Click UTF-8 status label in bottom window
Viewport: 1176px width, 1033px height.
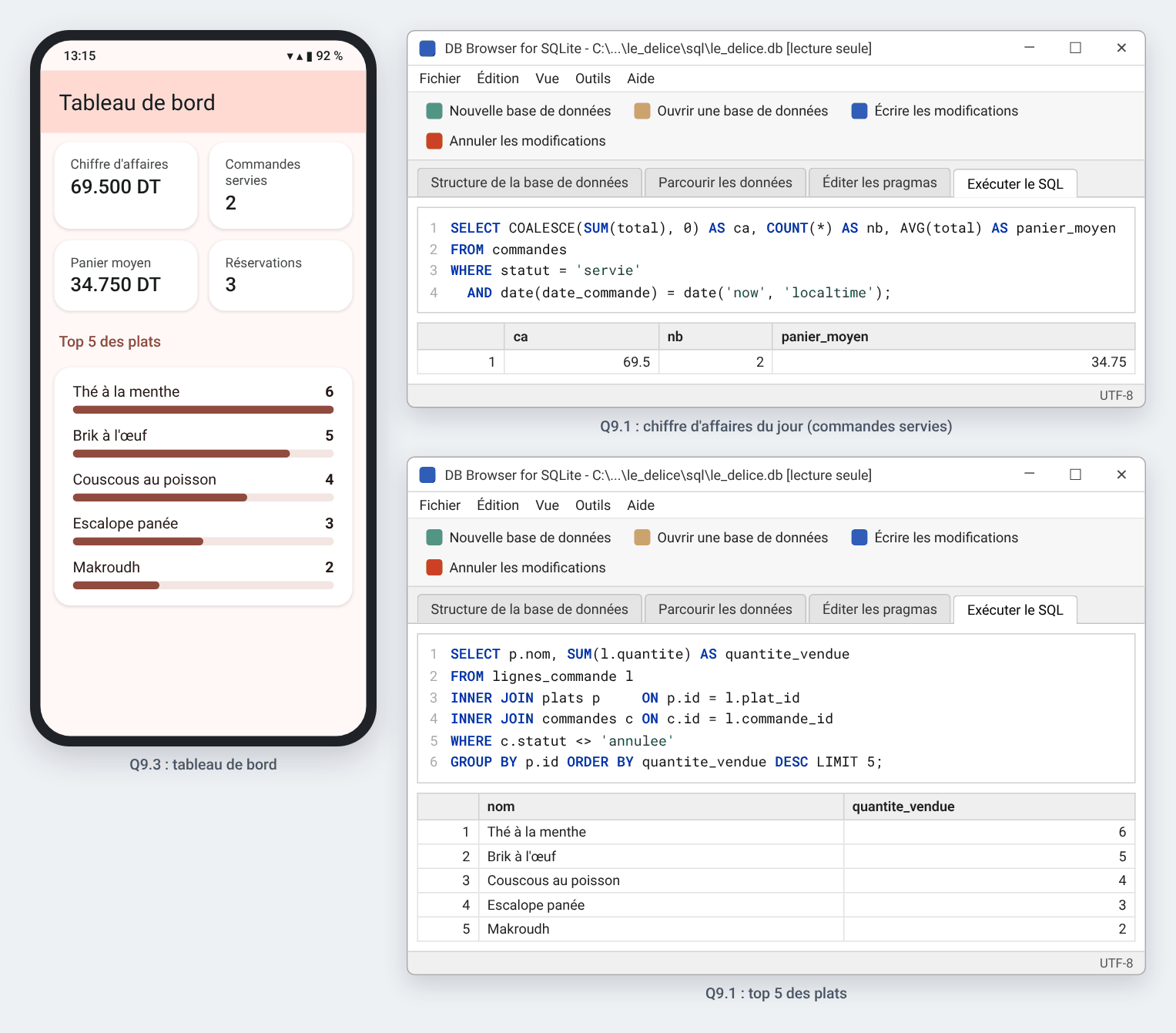point(1116,963)
